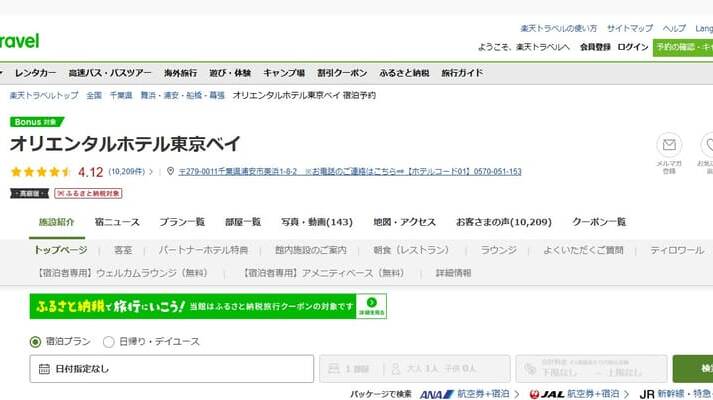This screenshot has height=400, width=713.
Task: Click 舞浜・浦安・船橋・幕張 breadcrumb link
Action: [x=183, y=95]
